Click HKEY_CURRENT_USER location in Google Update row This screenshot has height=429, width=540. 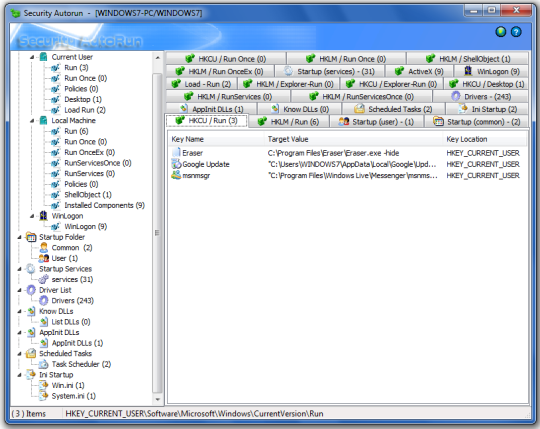coord(483,164)
